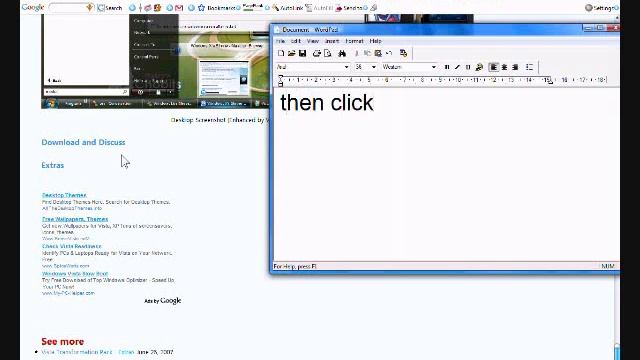Open Print Preview from WordPad toolbar
The image size is (640, 360).
(327, 53)
